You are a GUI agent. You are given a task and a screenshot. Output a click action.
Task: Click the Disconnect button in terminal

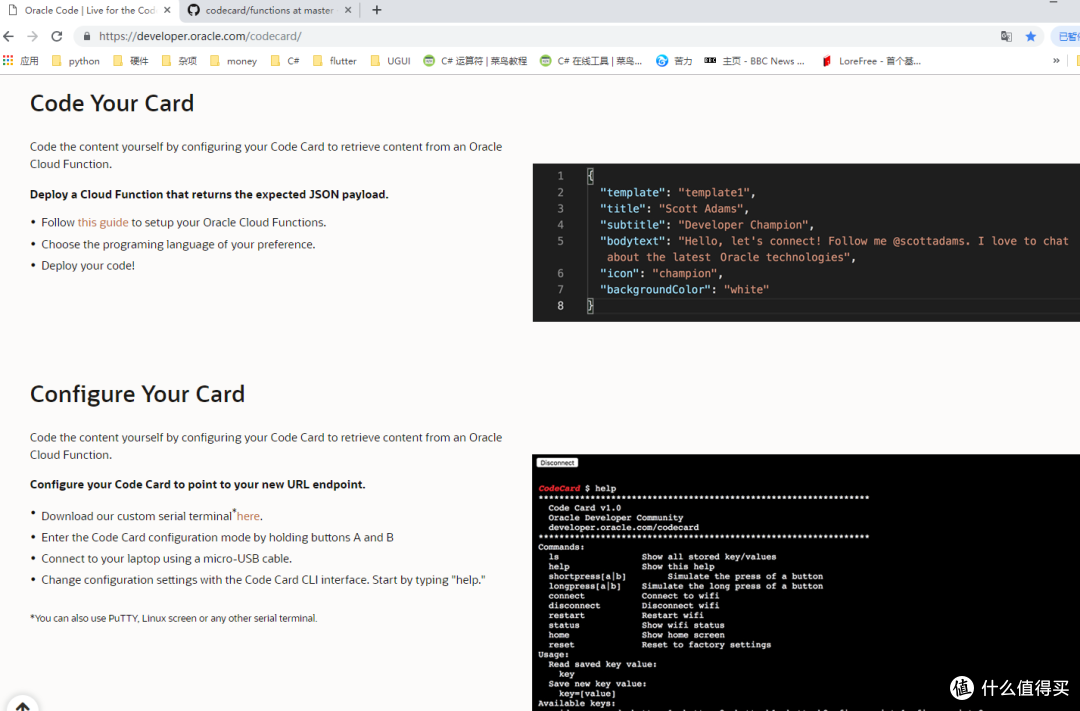(x=557, y=463)
